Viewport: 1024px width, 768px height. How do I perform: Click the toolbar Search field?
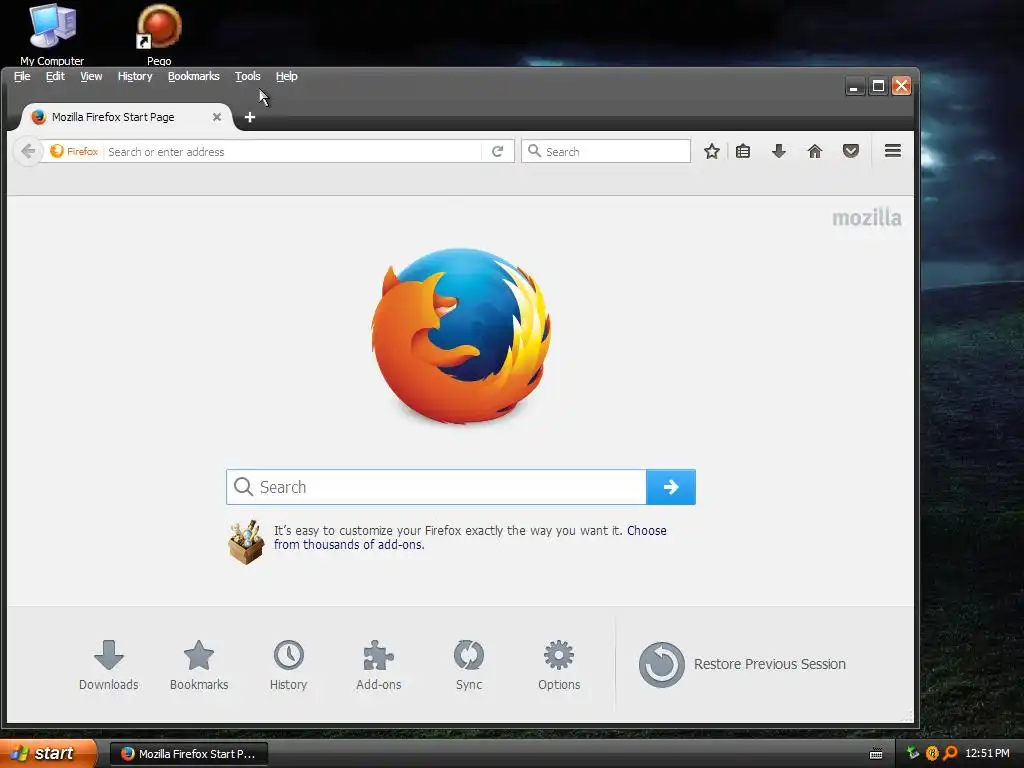click(606, 152)
